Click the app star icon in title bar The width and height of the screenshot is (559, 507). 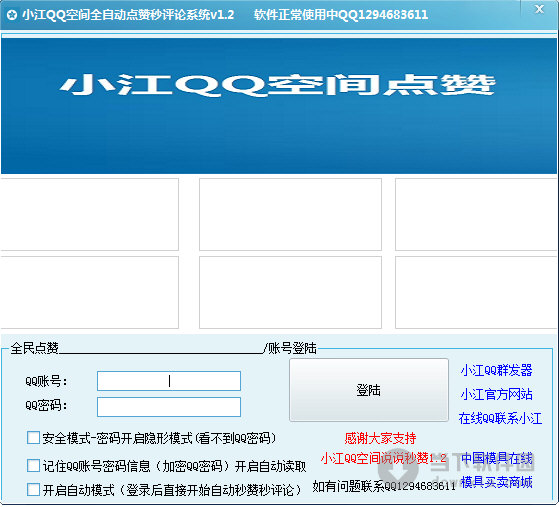tap(12, 15)
